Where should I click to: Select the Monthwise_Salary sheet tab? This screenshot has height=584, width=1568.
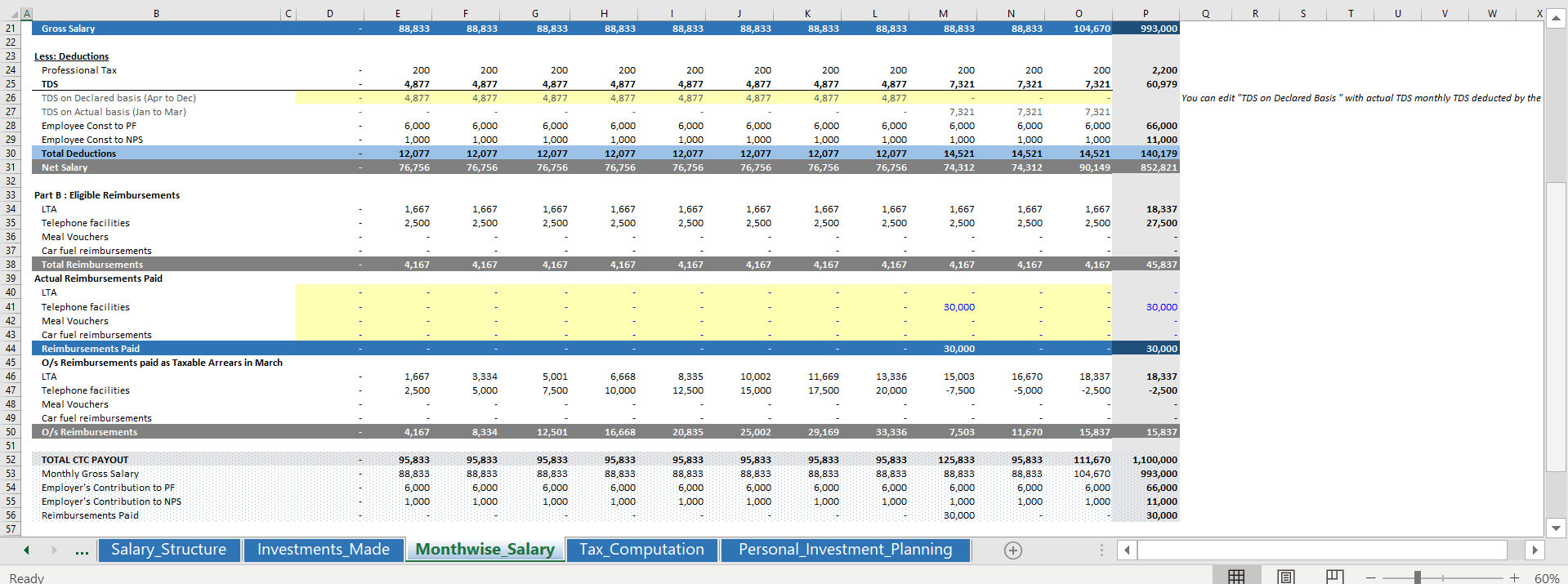click(x=485, y=550)
